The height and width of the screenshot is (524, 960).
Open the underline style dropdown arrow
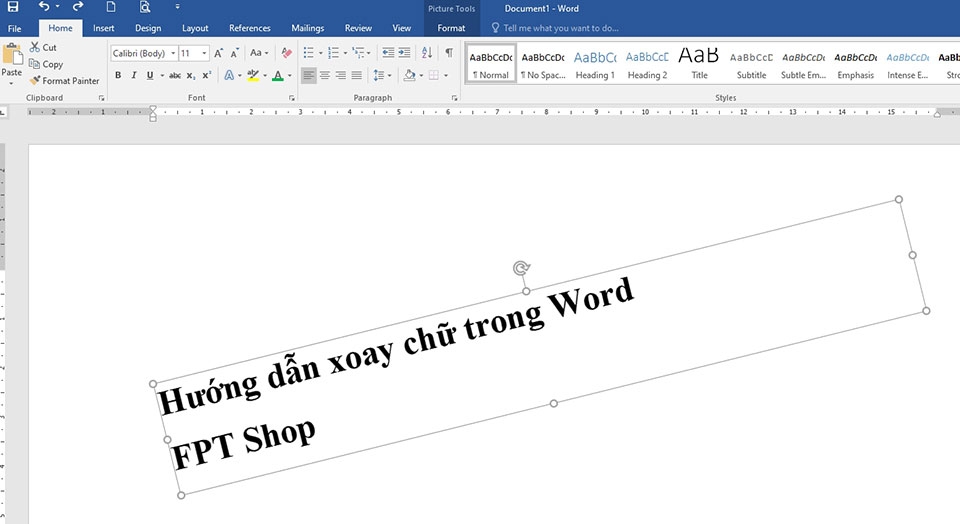[162, 75]
